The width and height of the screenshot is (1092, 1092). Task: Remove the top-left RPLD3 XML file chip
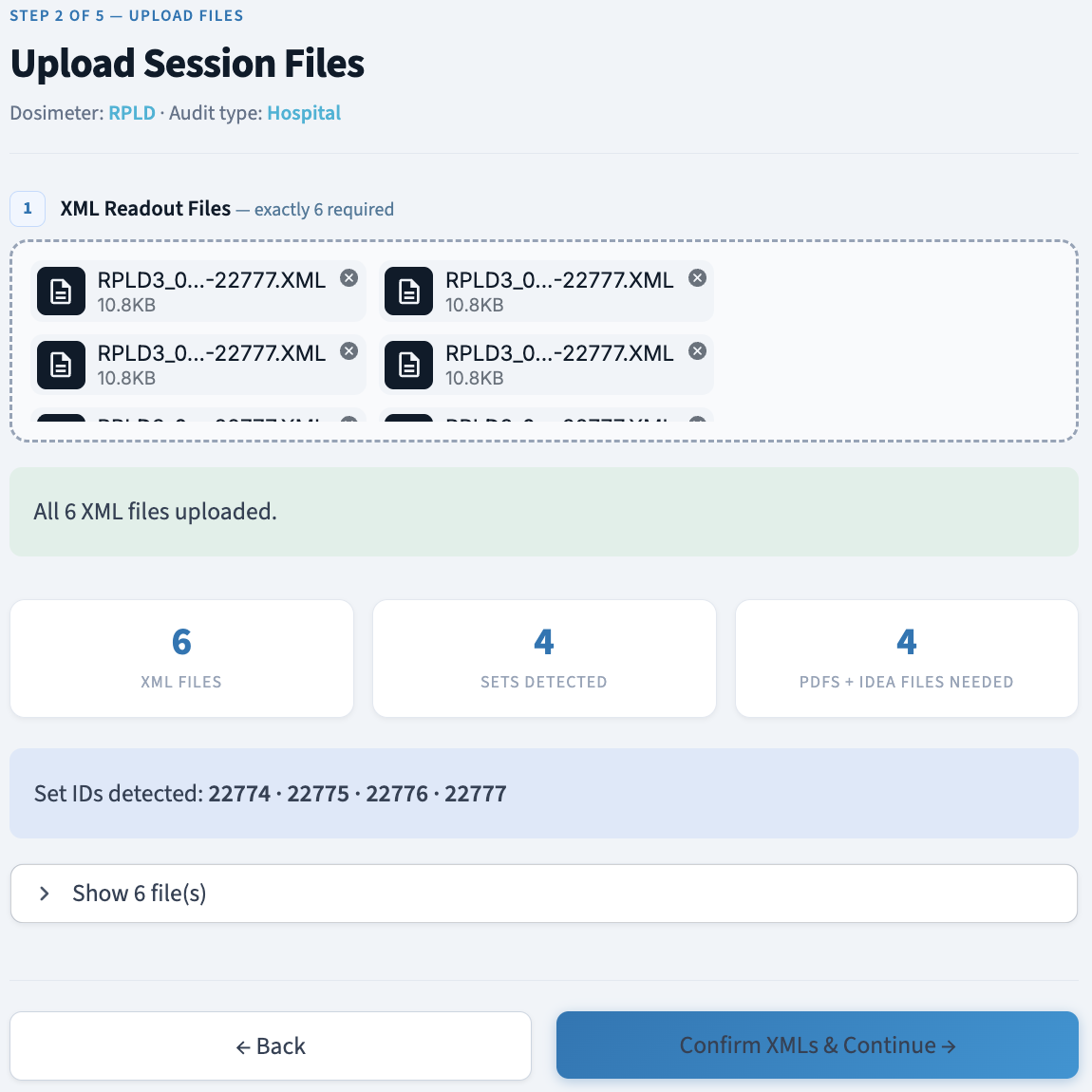pyautogui.click(x=348, y=278)
